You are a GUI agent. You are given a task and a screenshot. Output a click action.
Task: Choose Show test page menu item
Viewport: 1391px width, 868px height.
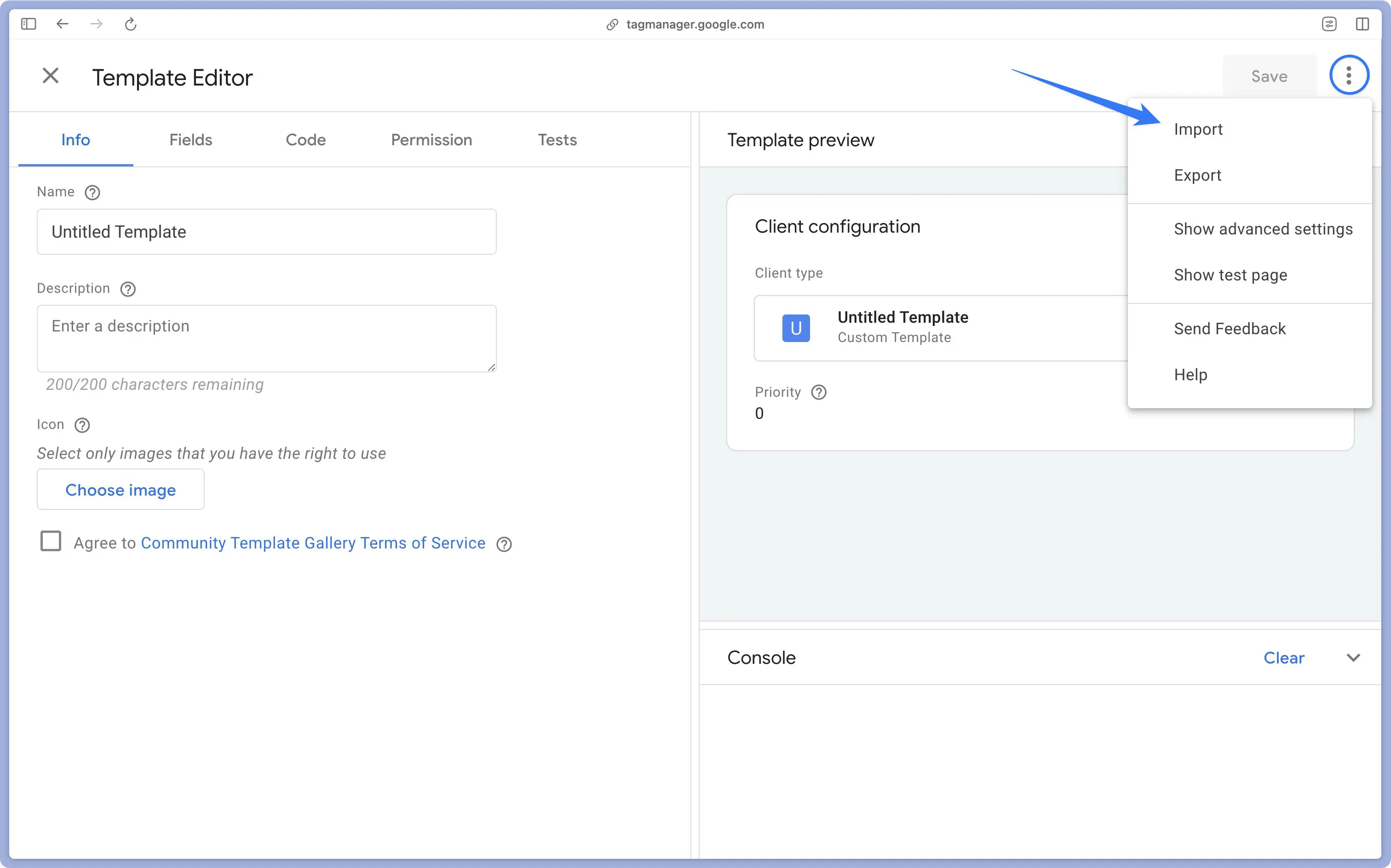coord(1250,275)
